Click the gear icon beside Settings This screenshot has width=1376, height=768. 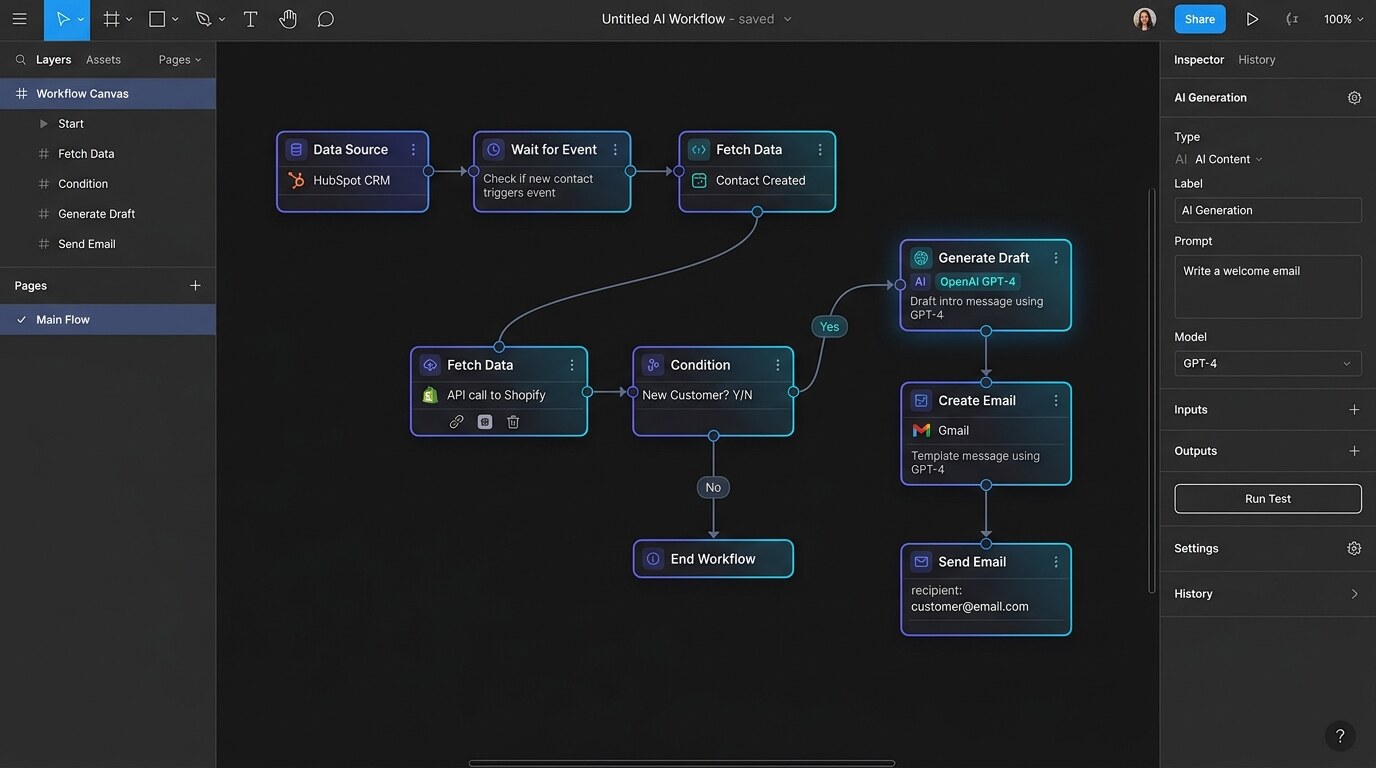pyautogui.click(x=1354, y=549)
